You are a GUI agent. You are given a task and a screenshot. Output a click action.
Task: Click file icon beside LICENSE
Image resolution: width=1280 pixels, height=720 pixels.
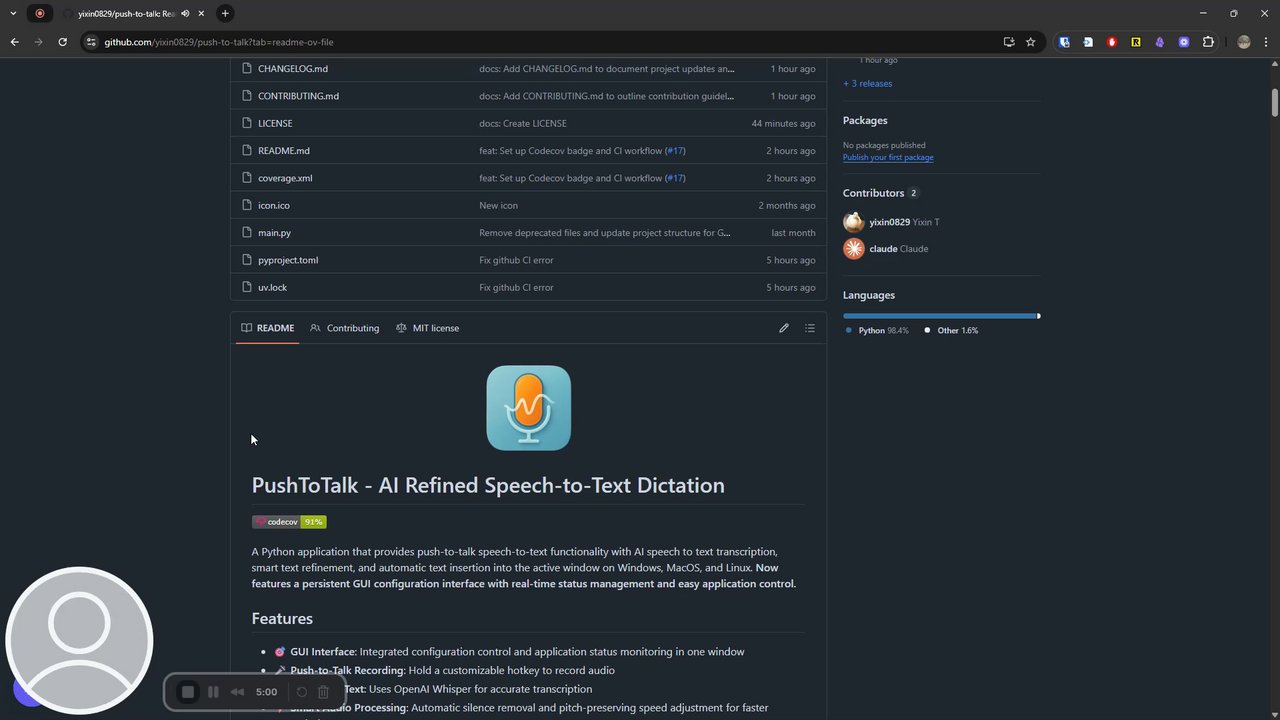tap(245, 123)
